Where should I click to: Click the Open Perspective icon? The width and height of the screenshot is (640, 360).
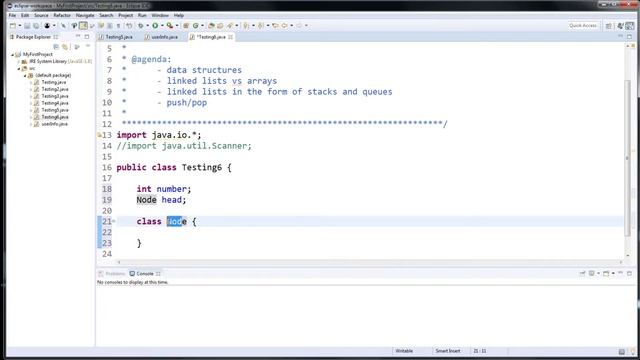click(609, 26)
